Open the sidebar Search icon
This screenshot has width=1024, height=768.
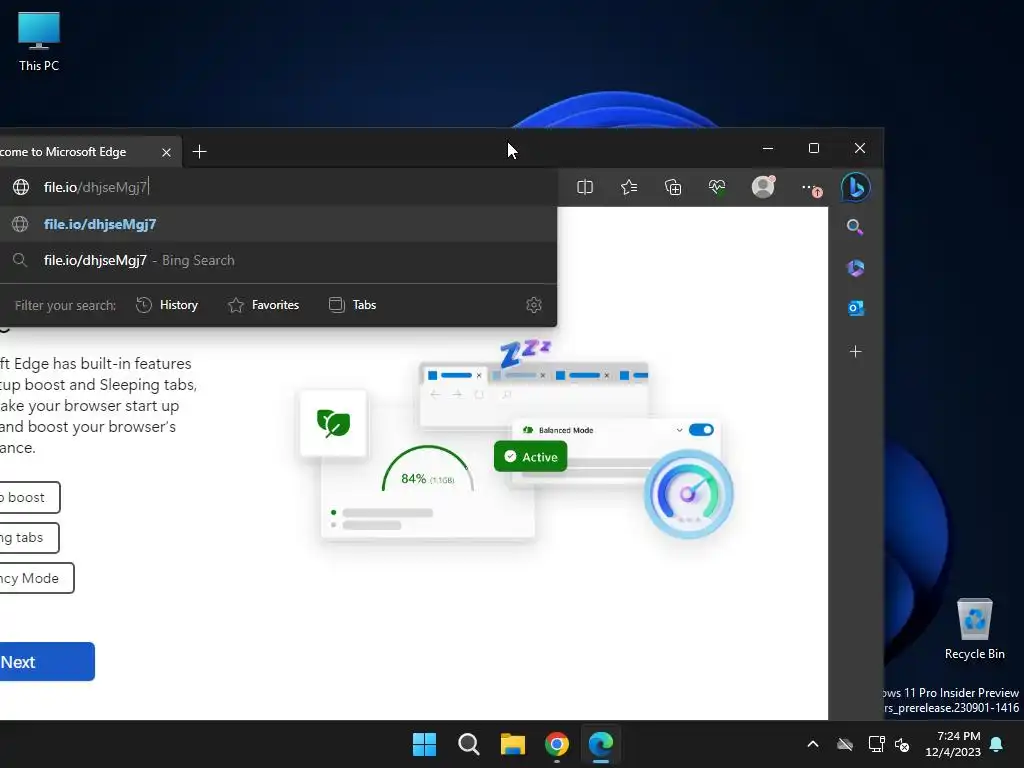(x=855, y=227)
